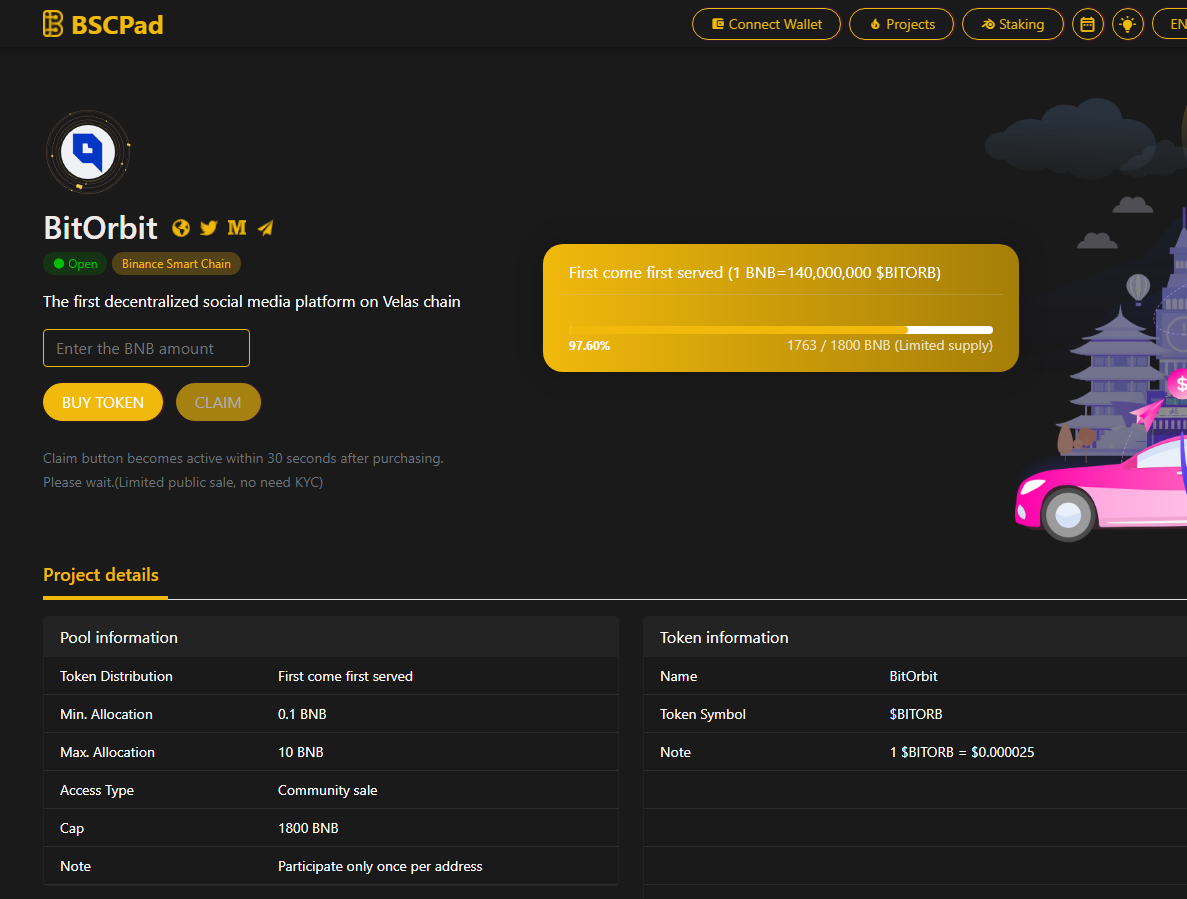Image resolution: width=1187 pixels, height=899 pixels.
Task: Open the Projects menu item
Action: tap(902, 24)
